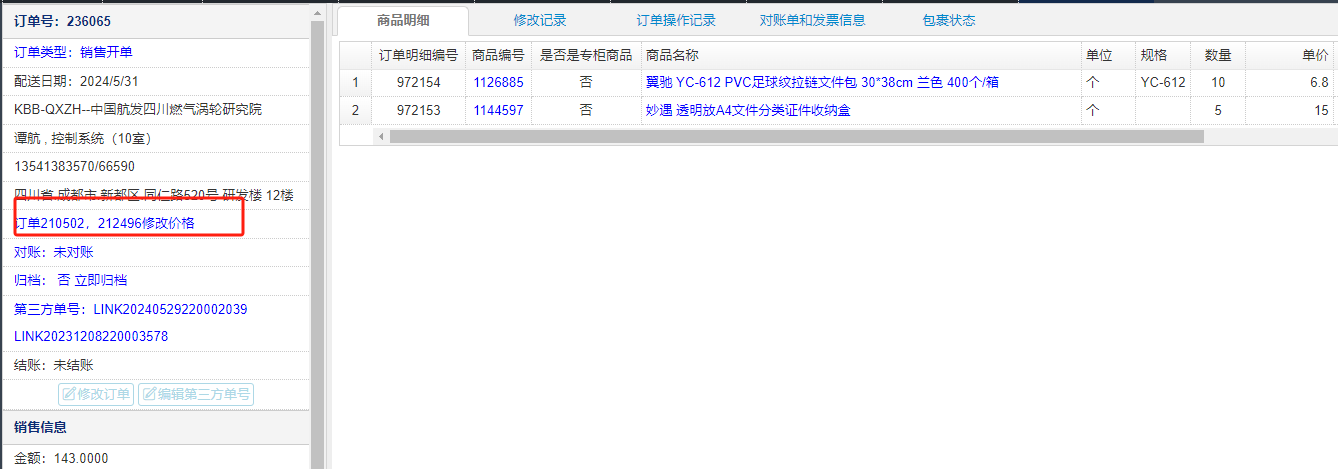
Task: Click quantity cell 5 in row 2
Action: coord(1217,111)
